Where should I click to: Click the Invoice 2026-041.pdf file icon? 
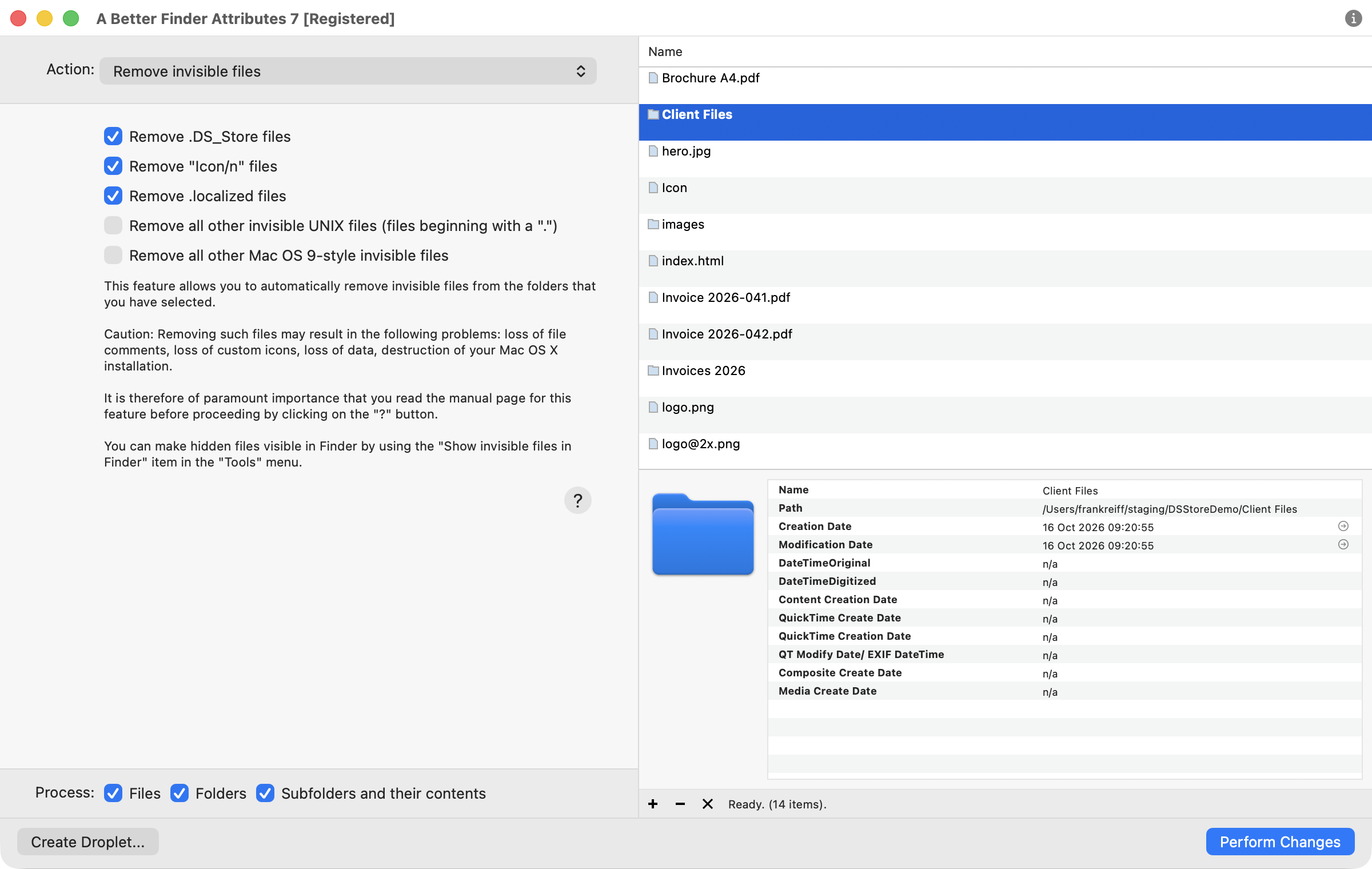coord(653,297)
